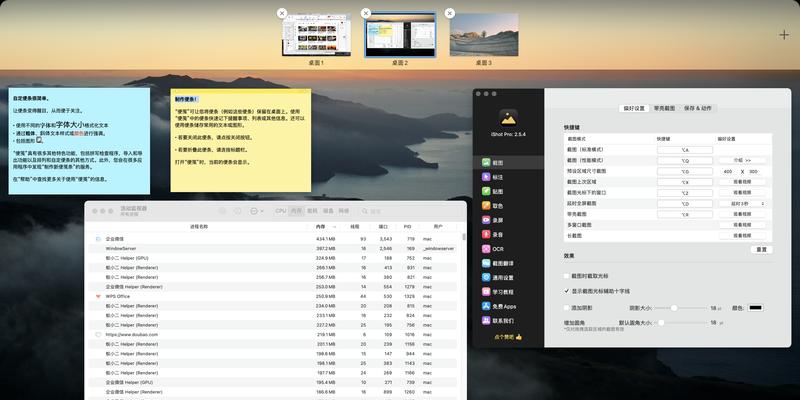
Task: Select the CPU tab in Activity Monitor
Action: [281, 211]
